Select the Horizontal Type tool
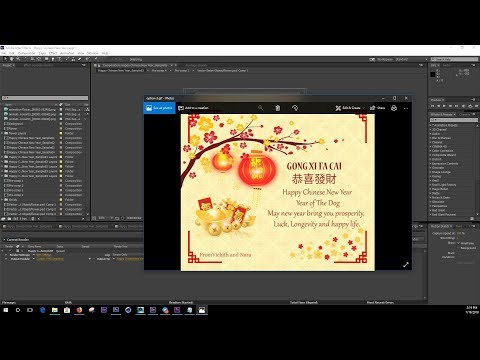480x360 pixels. [59, 59]
